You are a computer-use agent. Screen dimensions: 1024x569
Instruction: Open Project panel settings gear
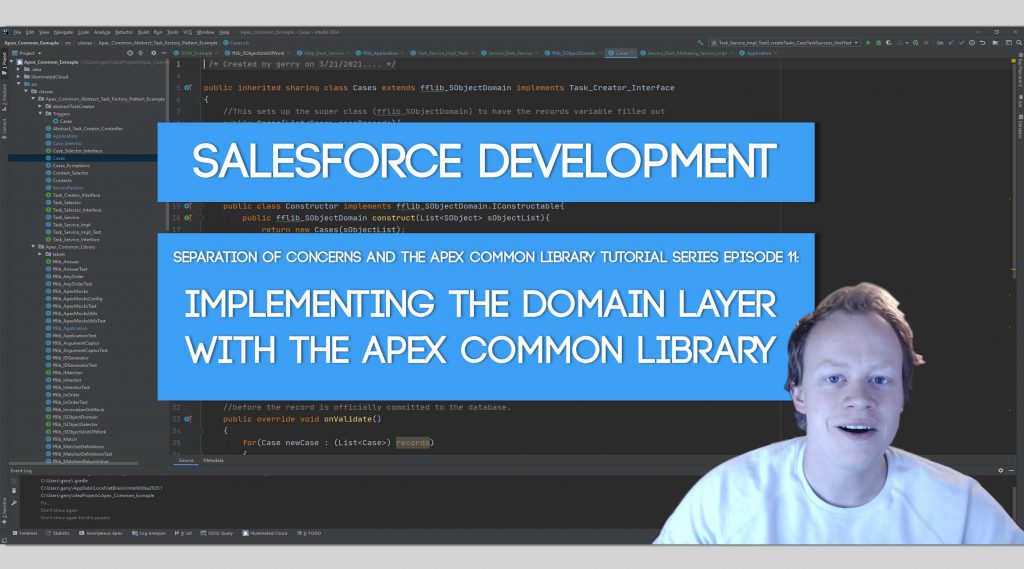tap(153, 53)
